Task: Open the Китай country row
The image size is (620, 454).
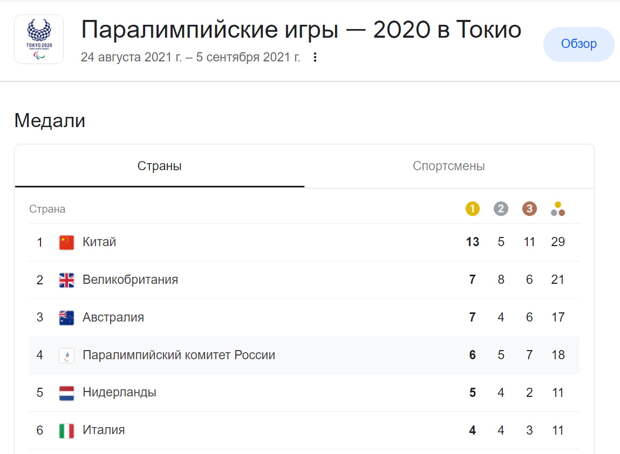Action: pos(304,242)
